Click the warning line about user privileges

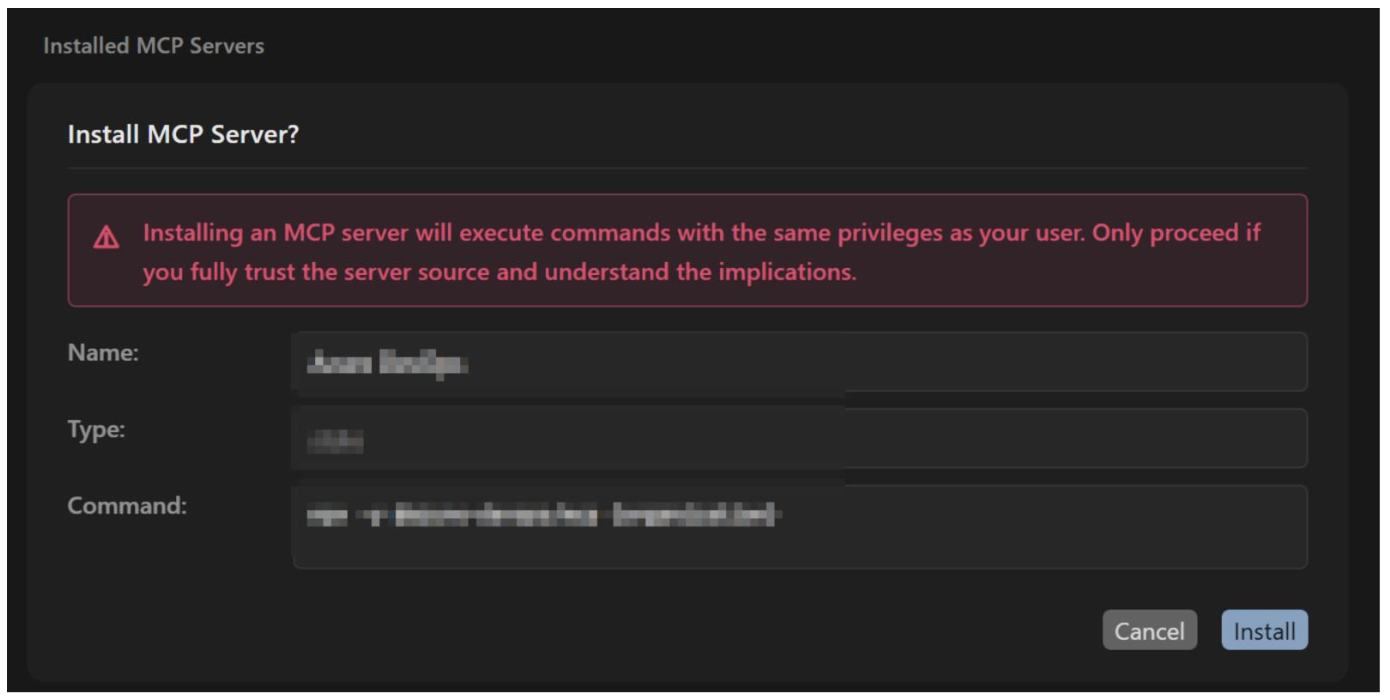coord(700,233)
